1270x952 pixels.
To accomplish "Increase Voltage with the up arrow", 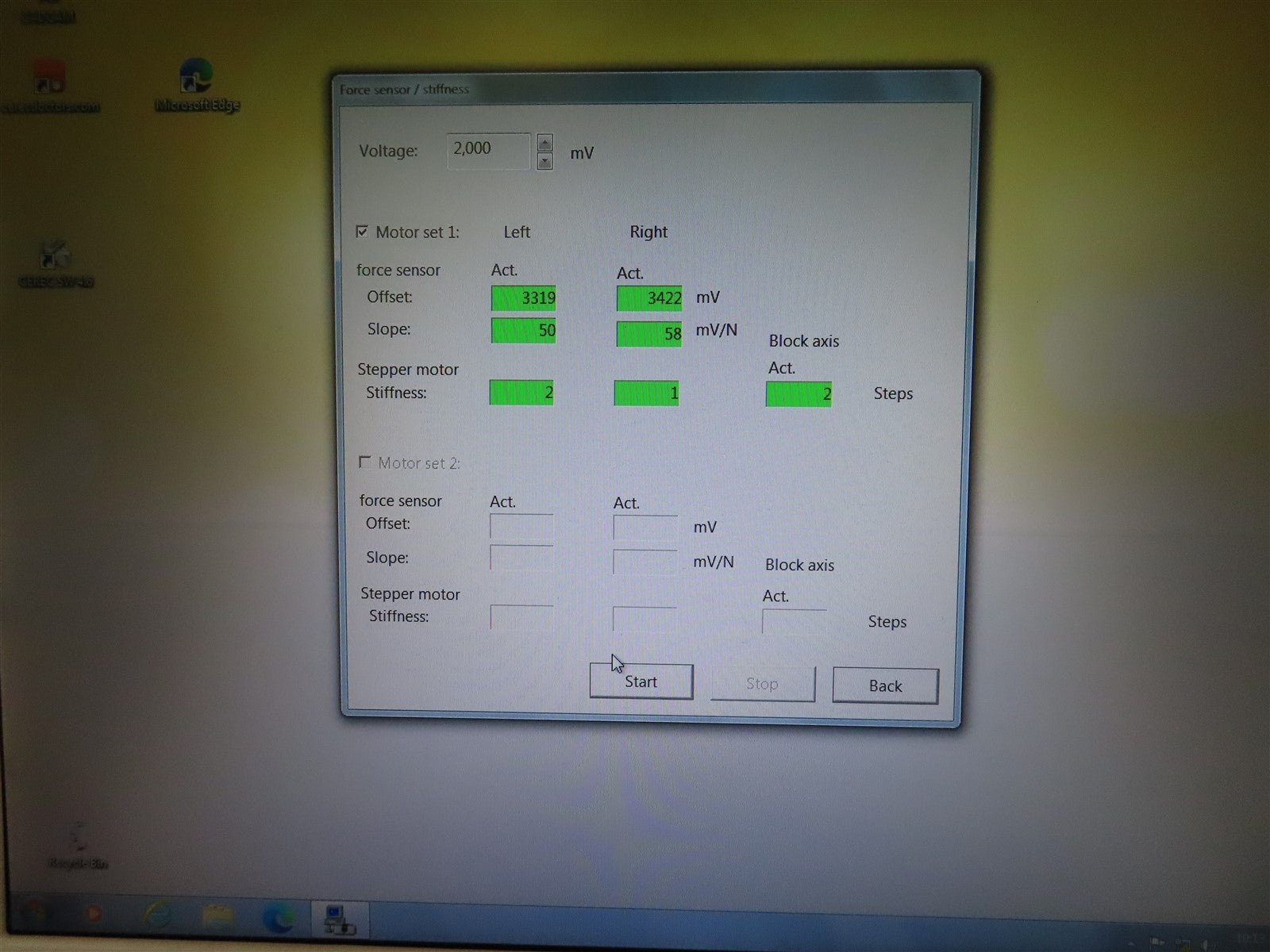I will point(545,143).
